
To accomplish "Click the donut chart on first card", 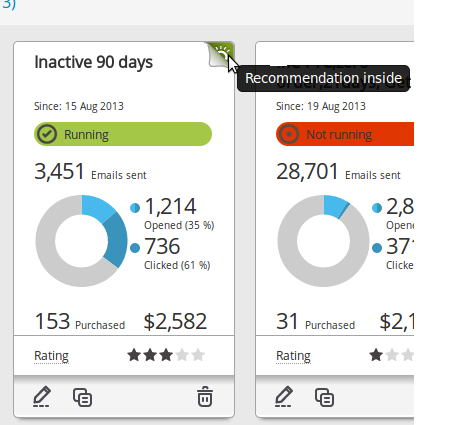I will [81, 241].
